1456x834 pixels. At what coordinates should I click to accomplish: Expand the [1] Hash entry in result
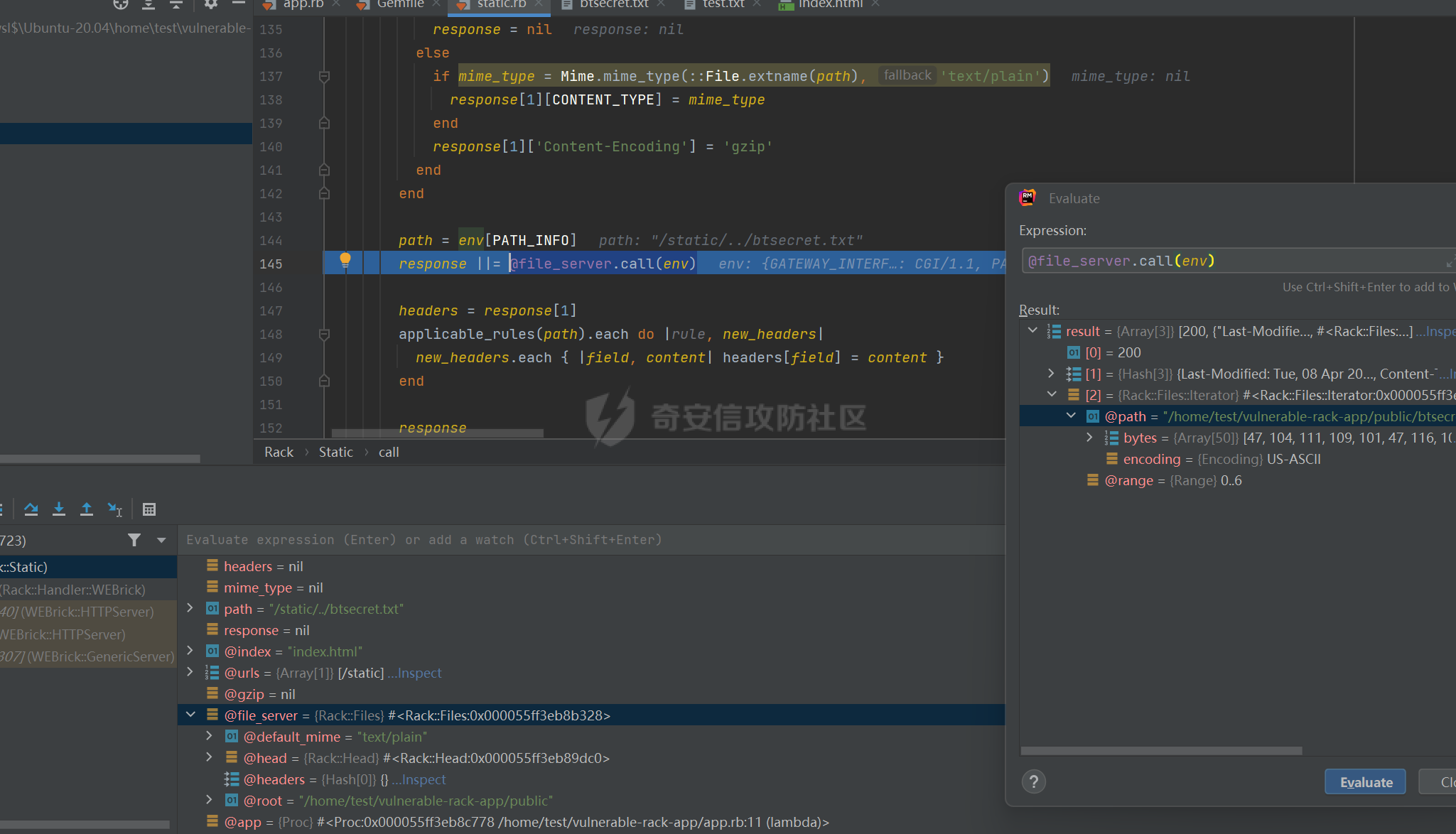click(1052, 373)
